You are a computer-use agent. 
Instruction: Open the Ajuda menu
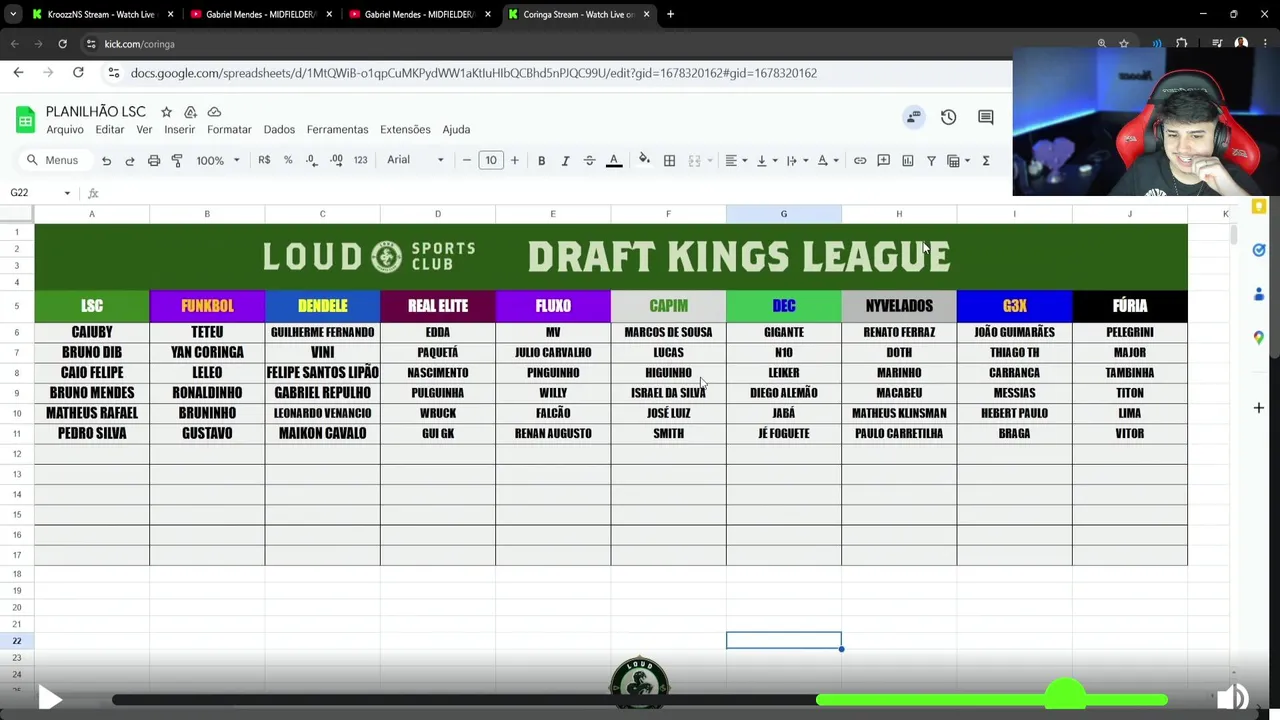pos(456,129)
